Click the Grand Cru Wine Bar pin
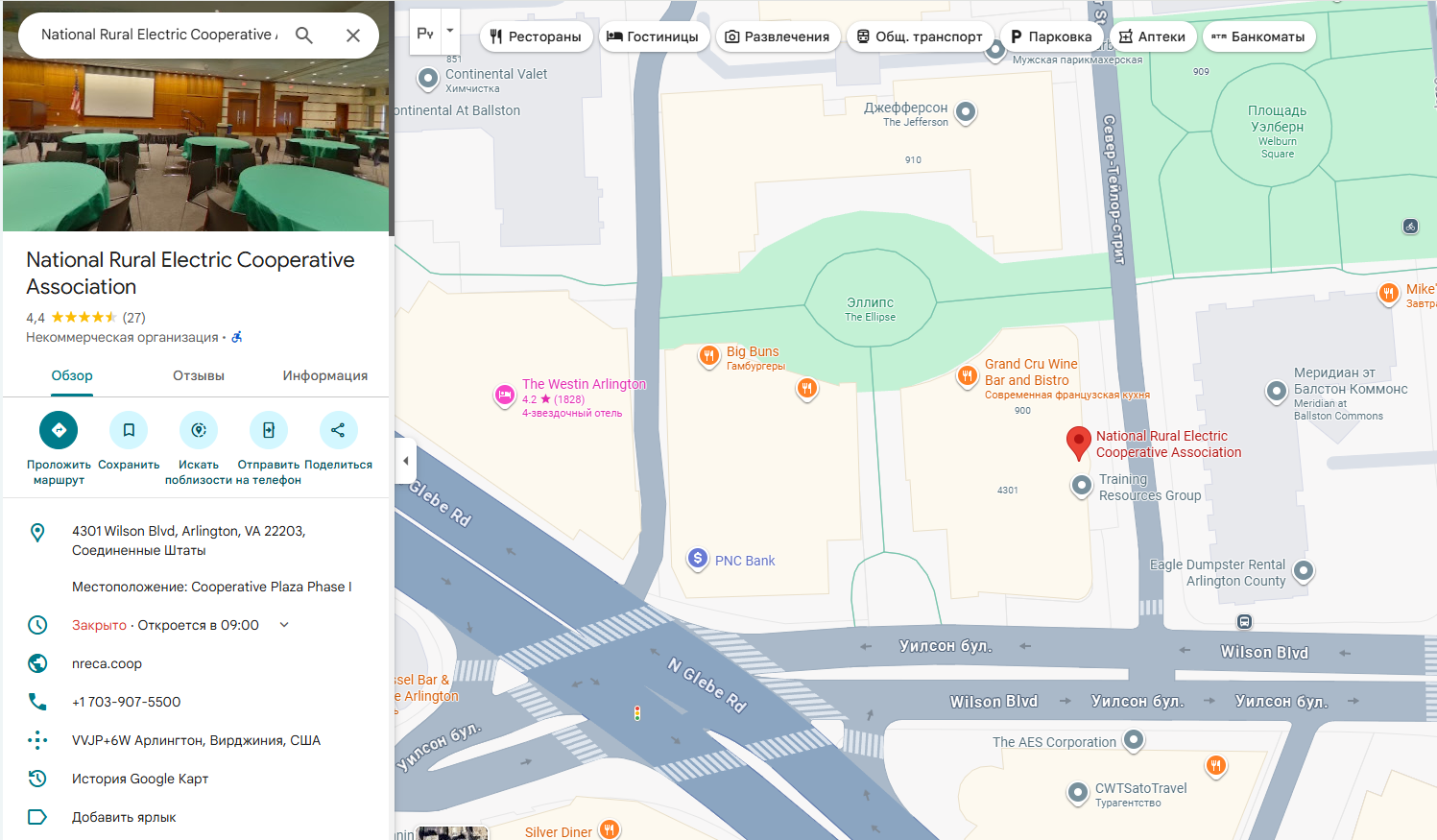This screenshot has height=840, width=1437. click(x=968, y=376)
